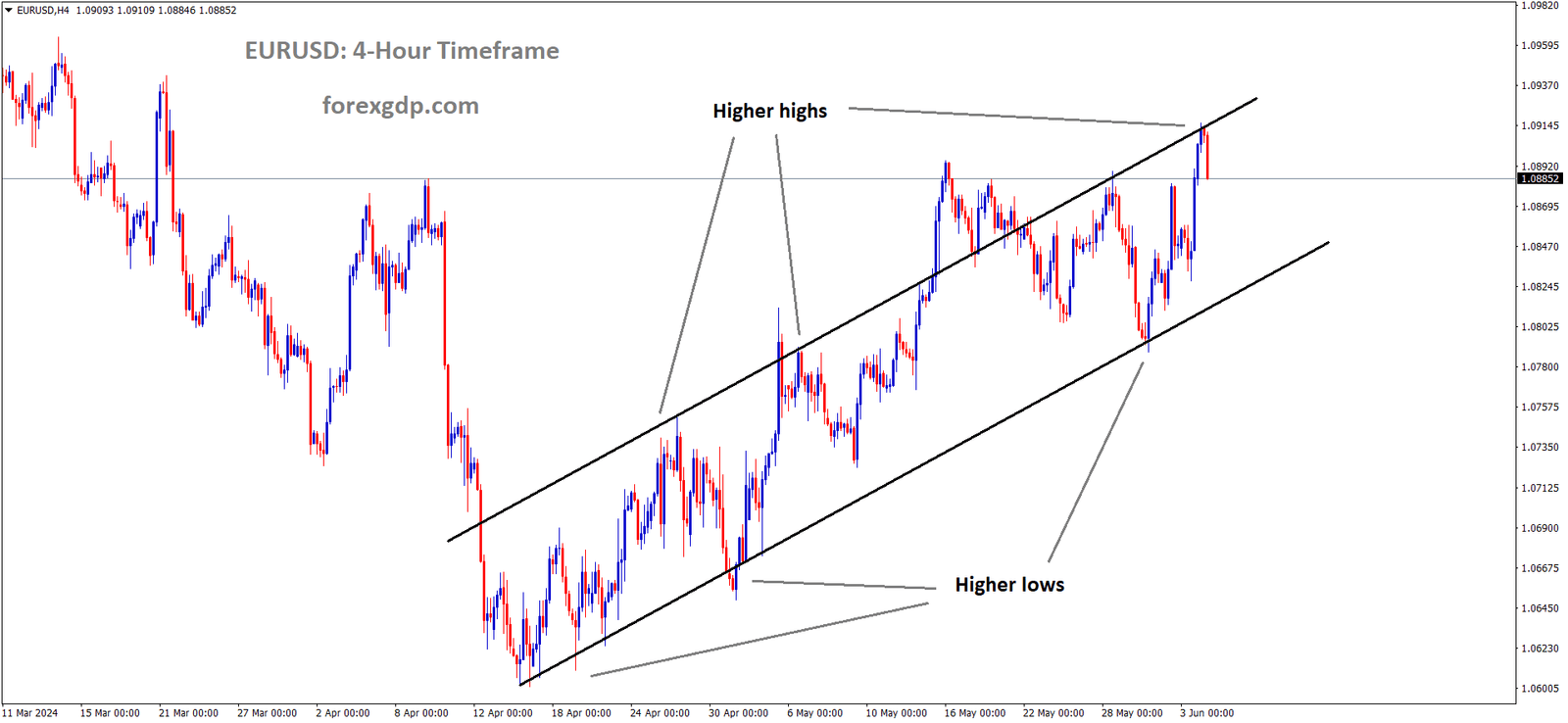Screen dimensions: 1568x723
Task: Click the '30 Apr 00:00' date label
Action: [x=738, y=713]
